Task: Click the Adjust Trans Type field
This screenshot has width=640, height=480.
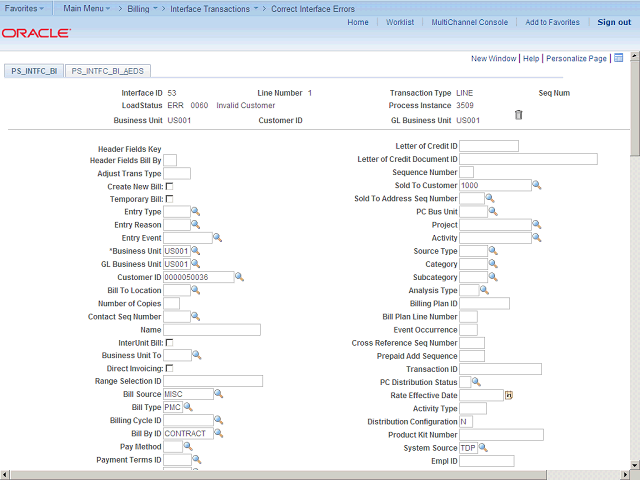Action: pos(177,173)
